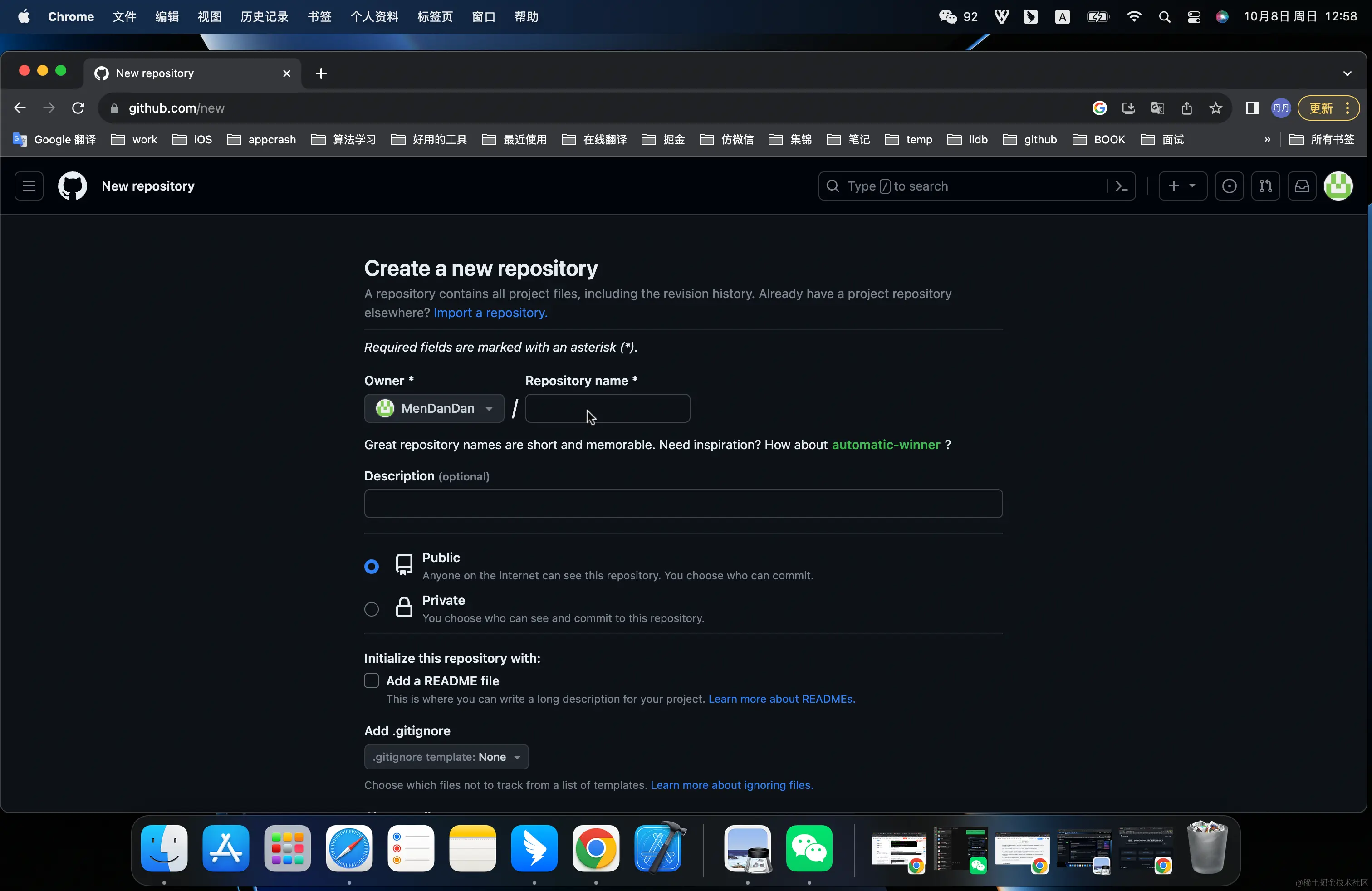Screen dimensions: 1372x891
Task: Select the Public visibility radio button
Action: pos(372,567)
